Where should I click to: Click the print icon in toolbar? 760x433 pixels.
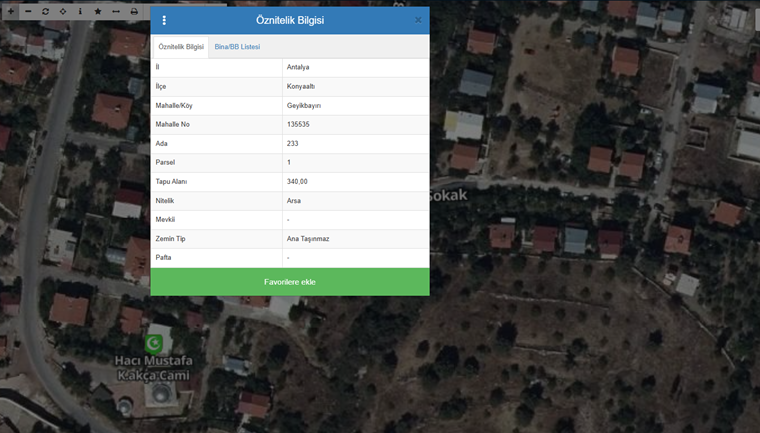click(134, 10)
